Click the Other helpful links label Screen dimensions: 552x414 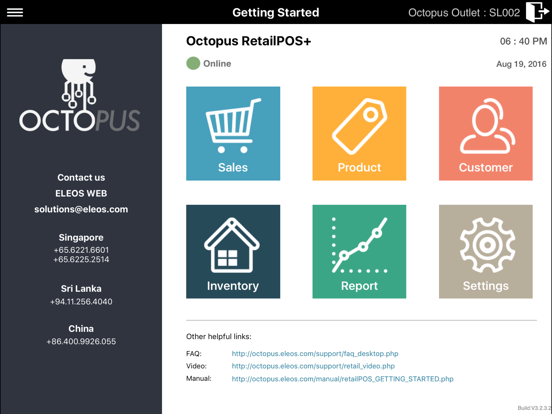[219, 337]
